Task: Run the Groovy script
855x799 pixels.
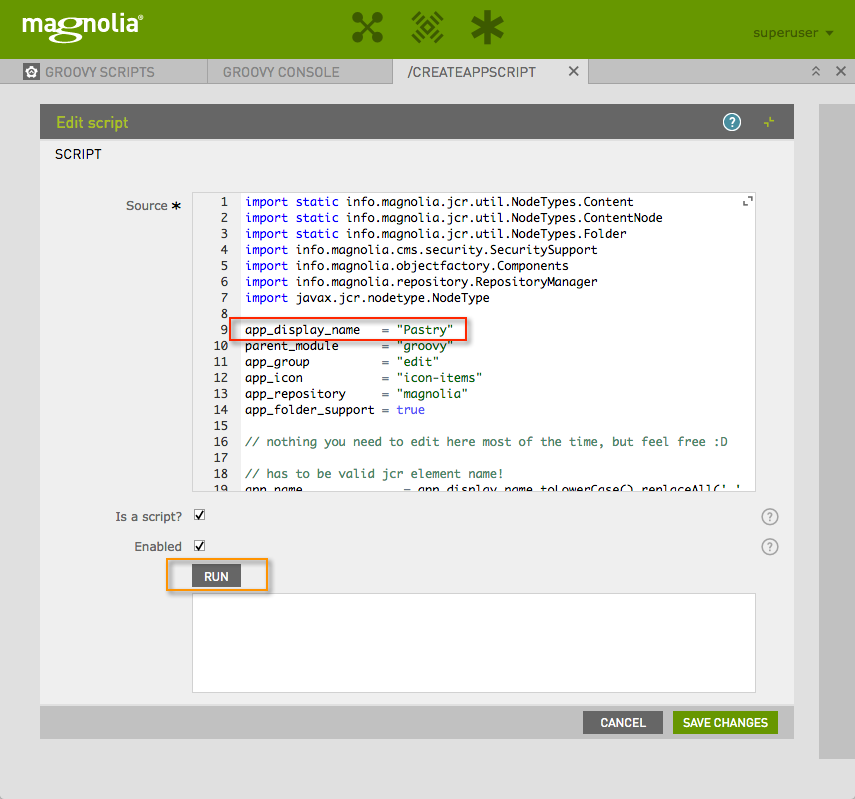Action: click(216, 575)
